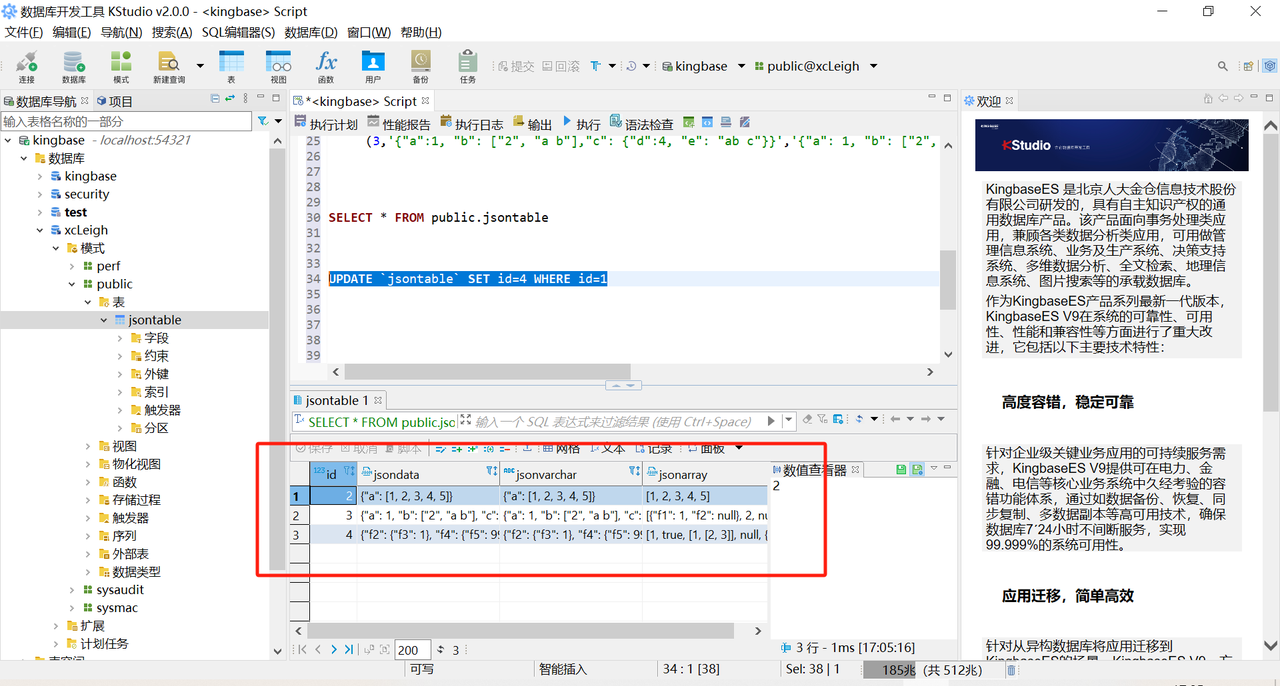
Task: Collapse the jsontable tree node
Action: [x=105, y=320]
